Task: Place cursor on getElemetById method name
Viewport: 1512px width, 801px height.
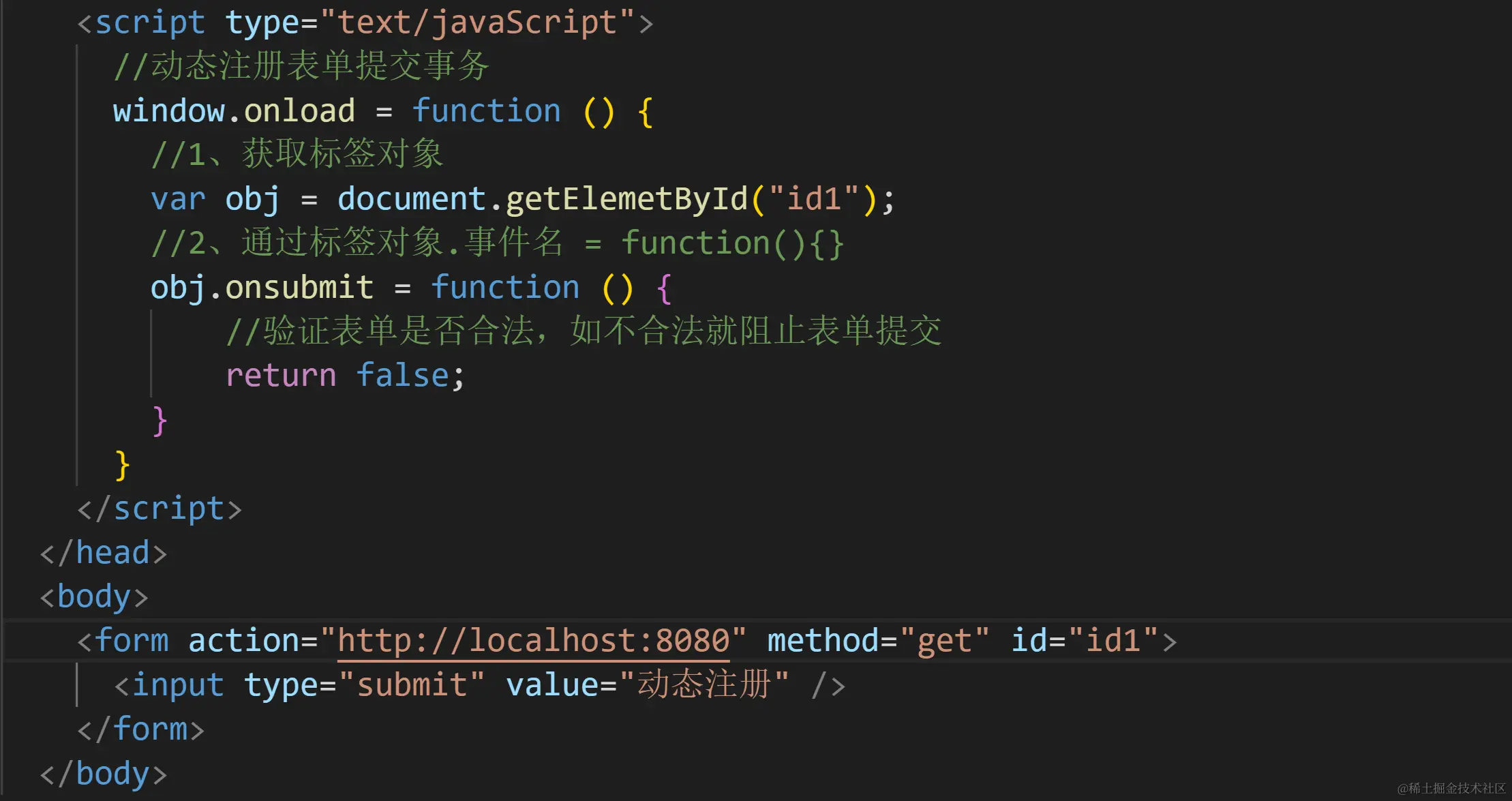Action: click(x=626, y=200)
